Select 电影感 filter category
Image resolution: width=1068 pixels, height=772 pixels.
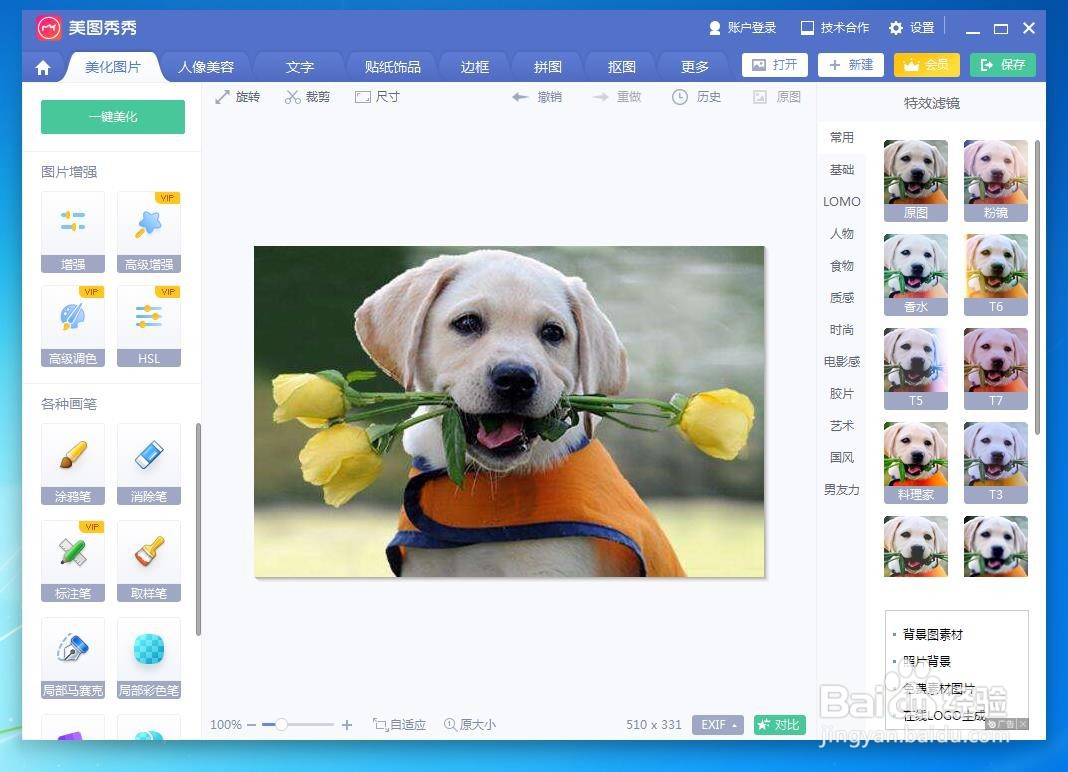(x=842, y=362)
